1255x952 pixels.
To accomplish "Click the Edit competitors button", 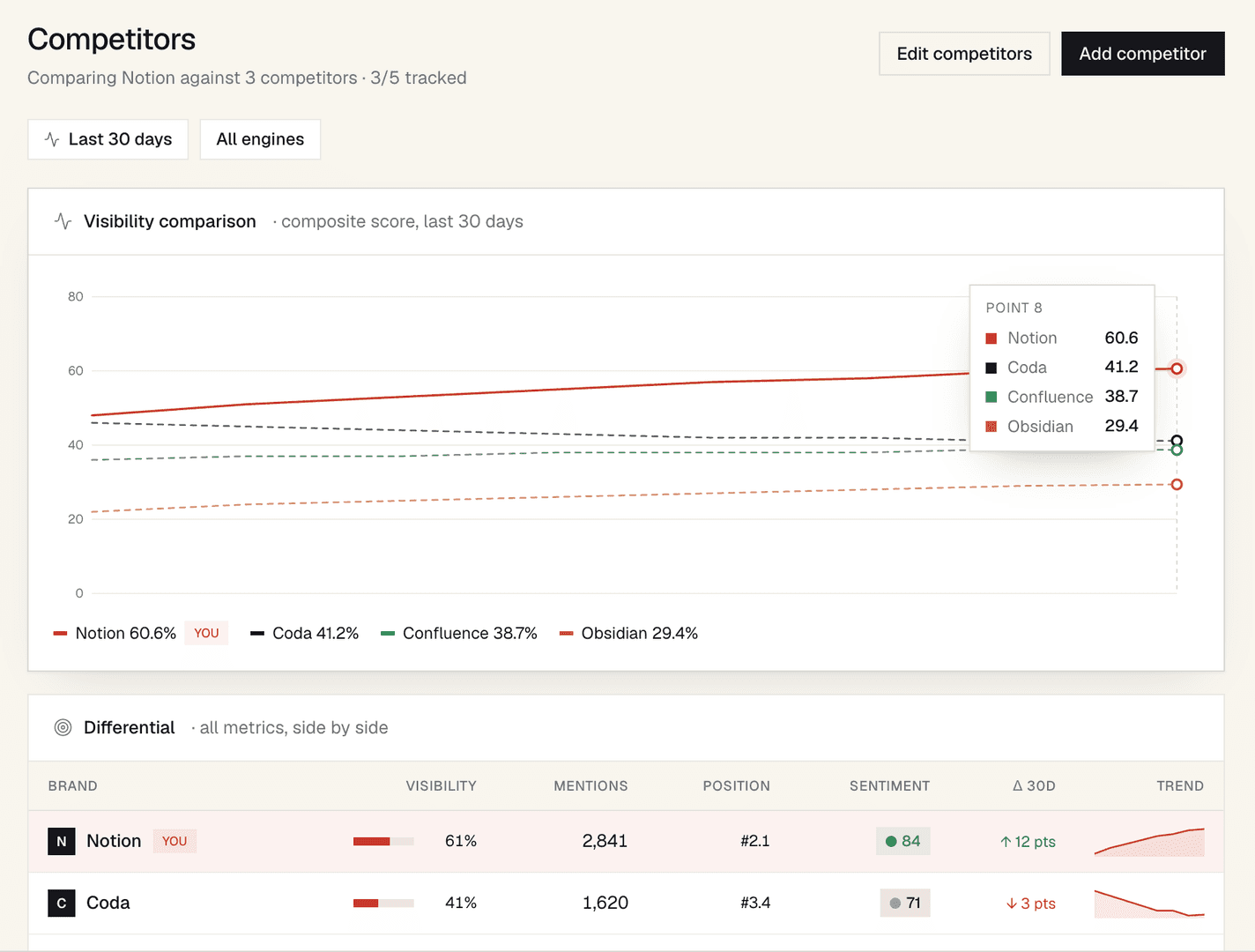I will (964, 54).
